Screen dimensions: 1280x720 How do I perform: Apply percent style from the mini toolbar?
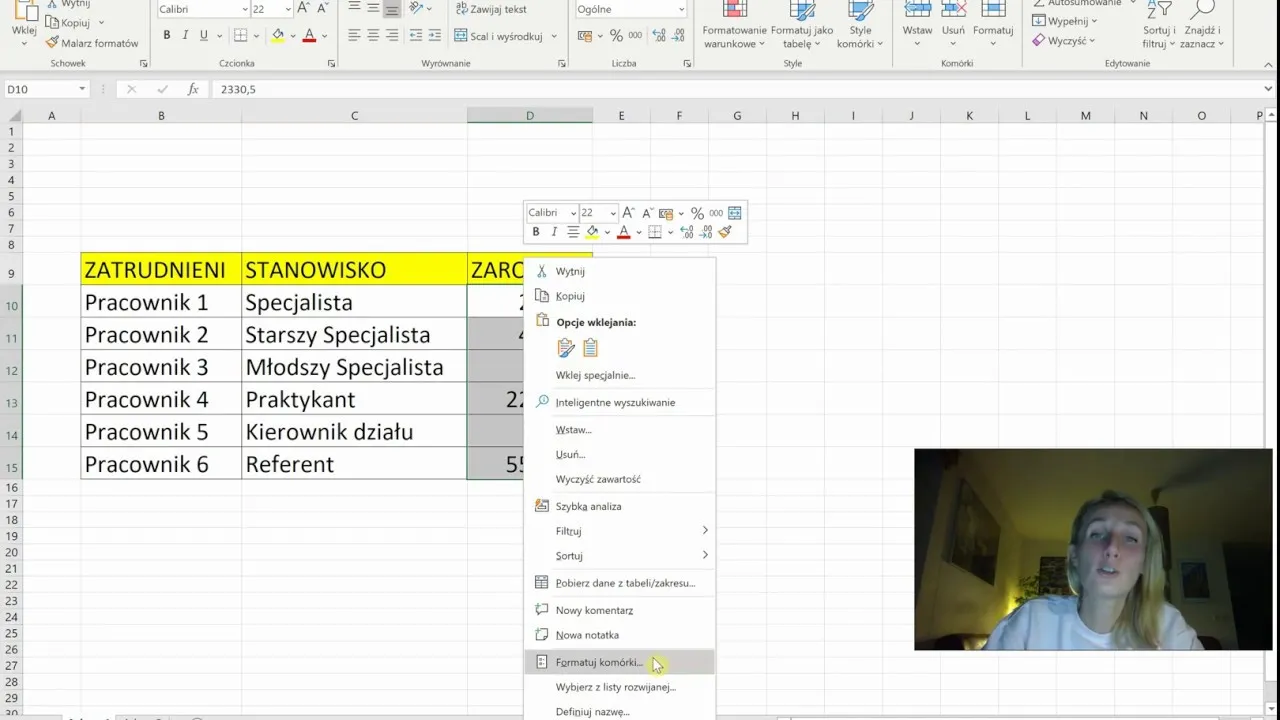click(697, 212)
